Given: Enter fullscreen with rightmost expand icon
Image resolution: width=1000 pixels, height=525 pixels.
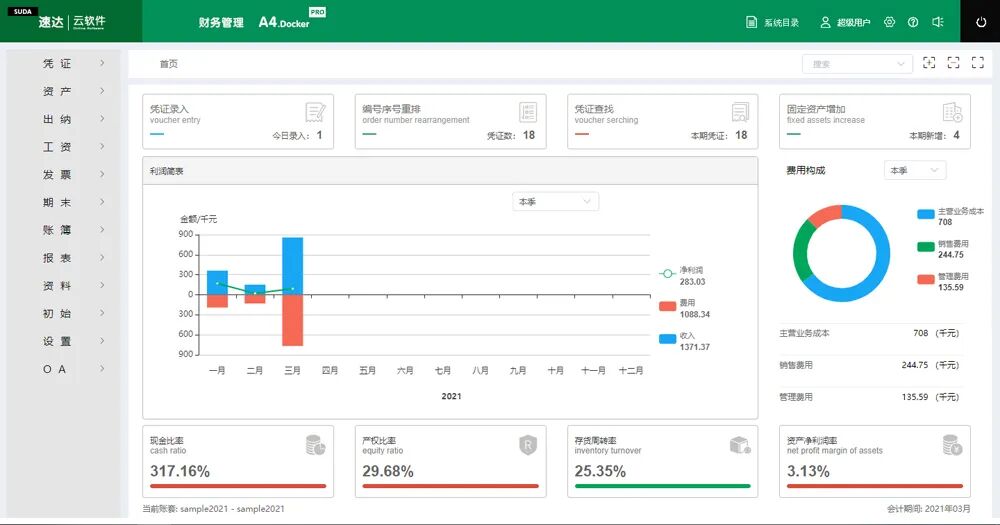Looking at the screenshot, I should click(x=978, y=63).
